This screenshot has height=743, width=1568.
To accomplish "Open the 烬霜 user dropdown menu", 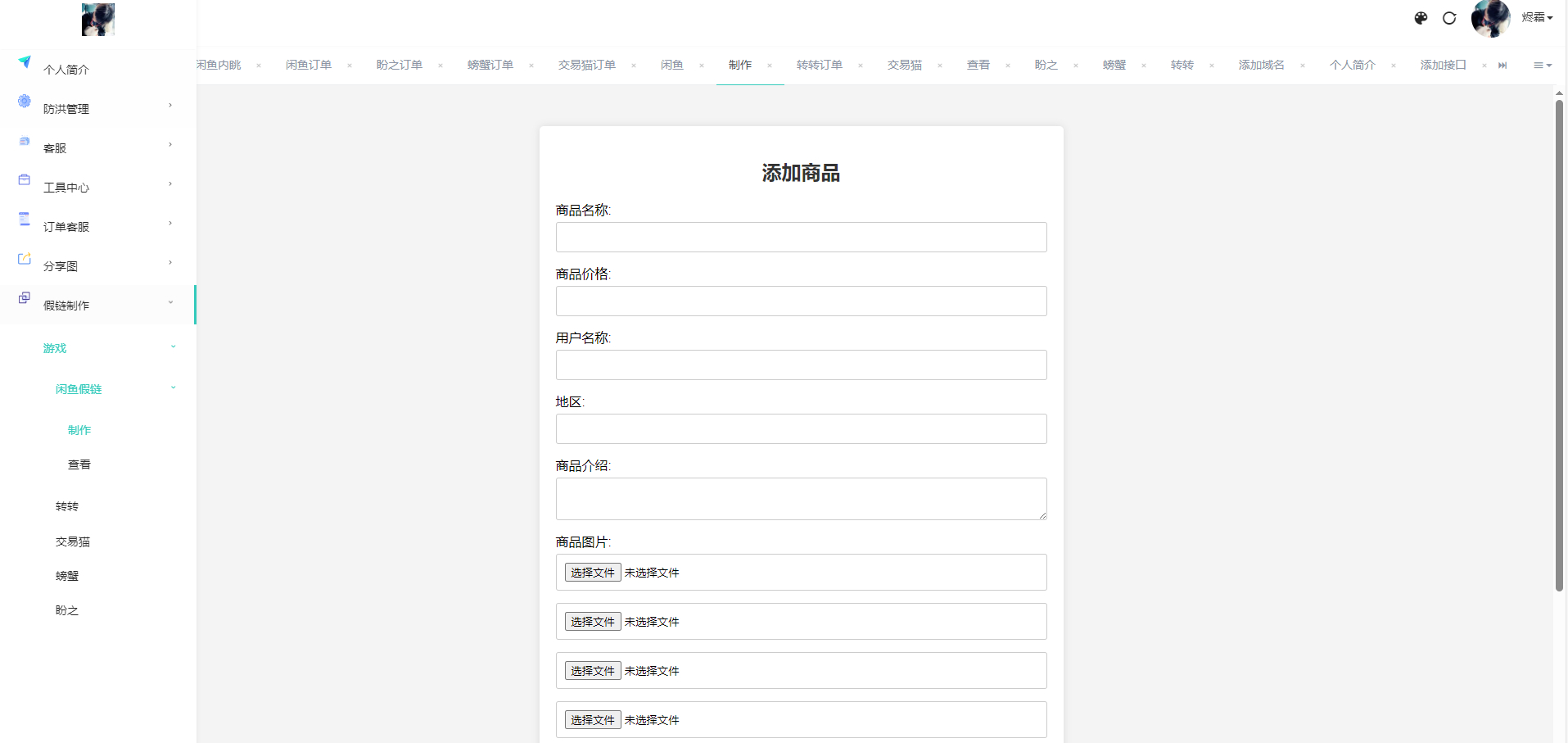I will 1537,17.
